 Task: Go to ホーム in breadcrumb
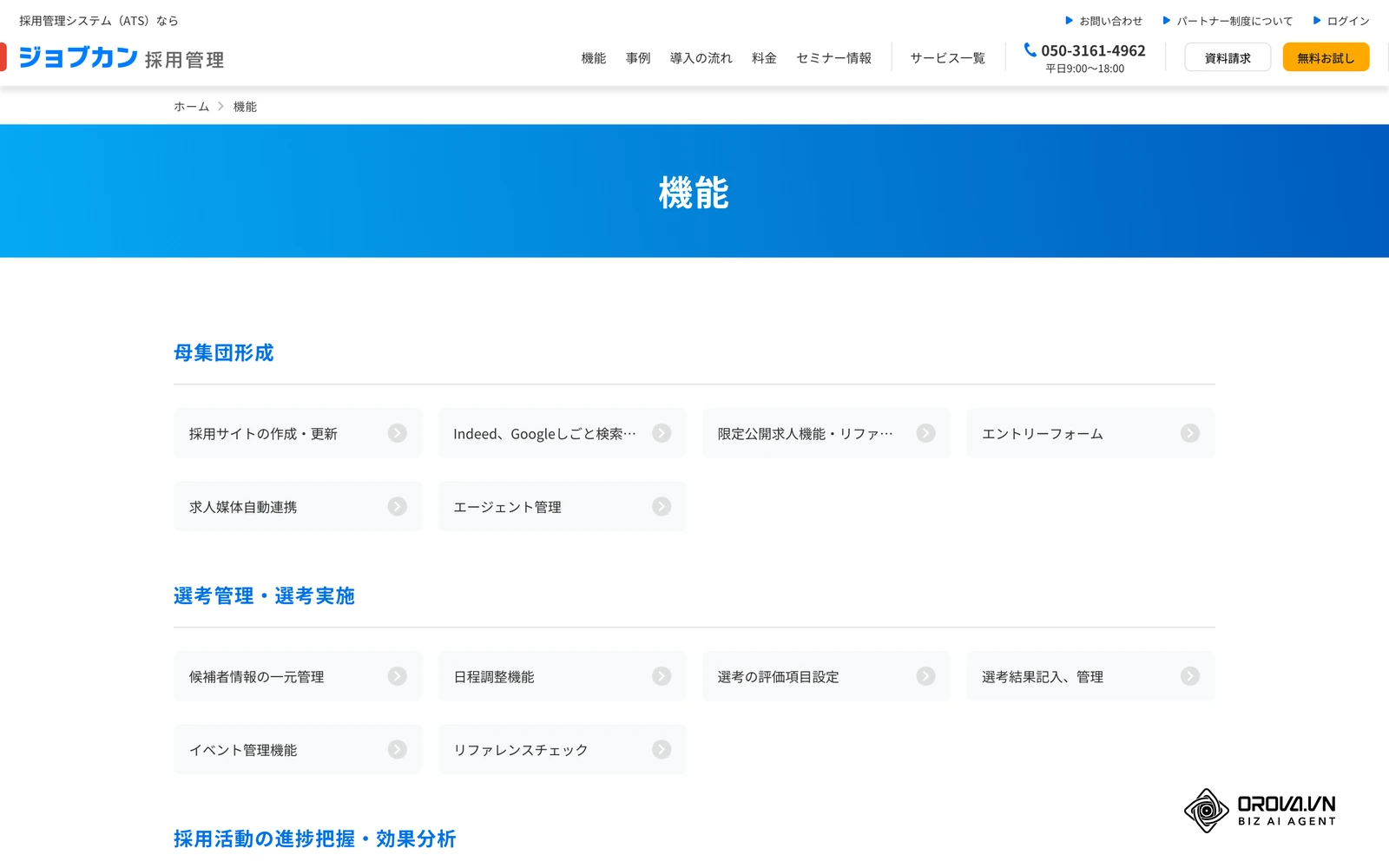pos(191,107)
